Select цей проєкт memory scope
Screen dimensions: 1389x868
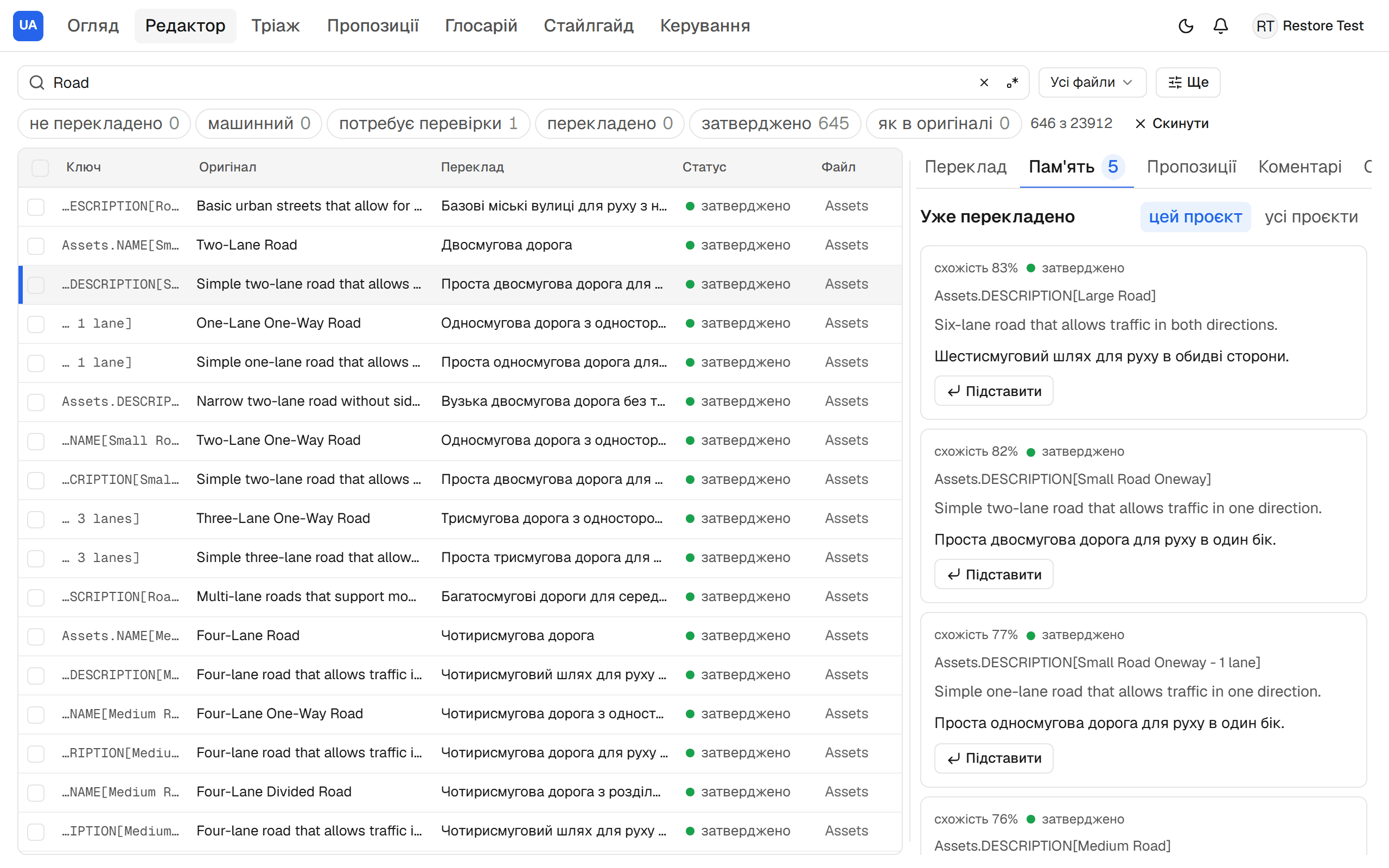coord(1195,217)
